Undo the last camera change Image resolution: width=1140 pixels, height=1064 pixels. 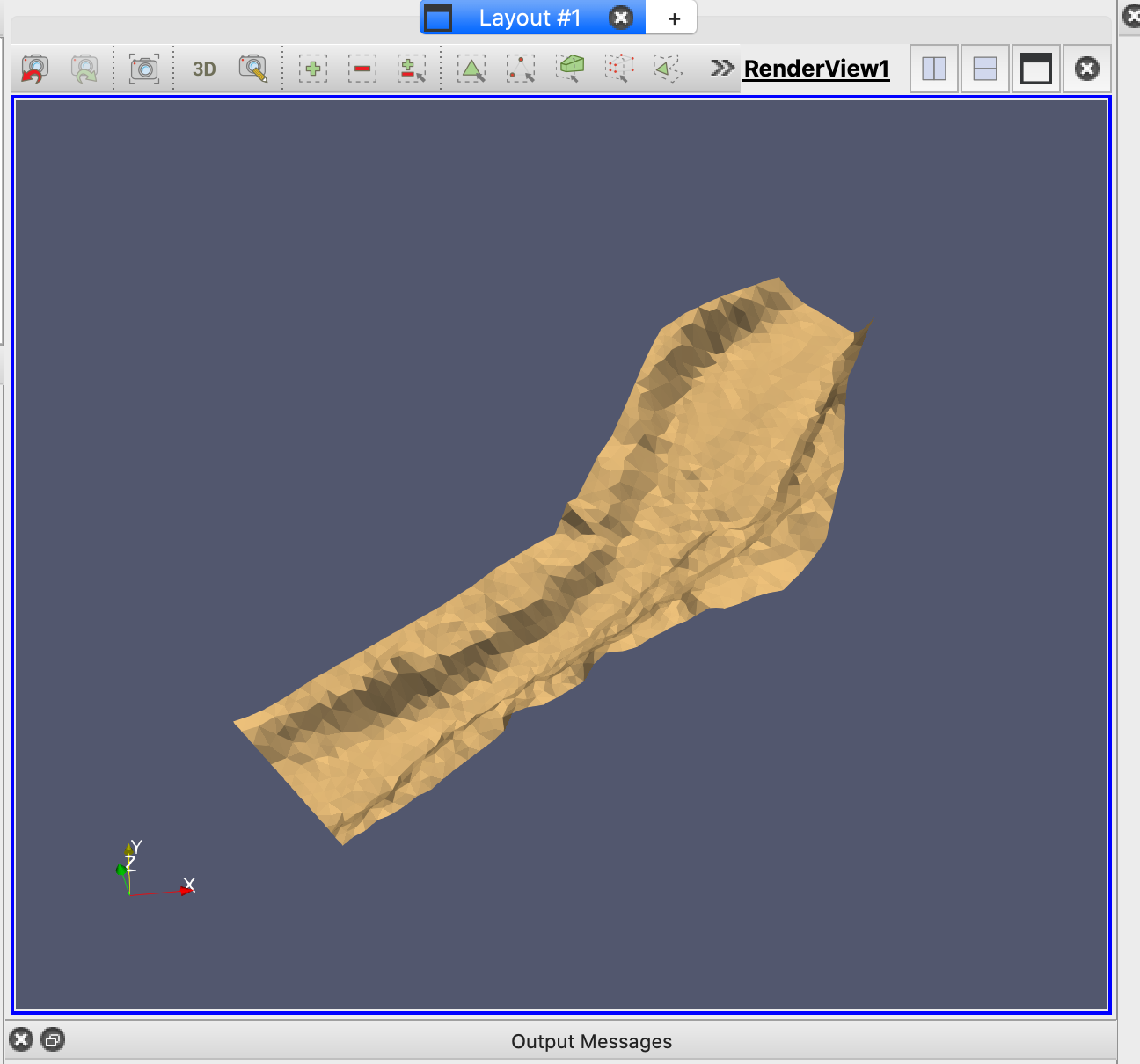tap(34, 69)
